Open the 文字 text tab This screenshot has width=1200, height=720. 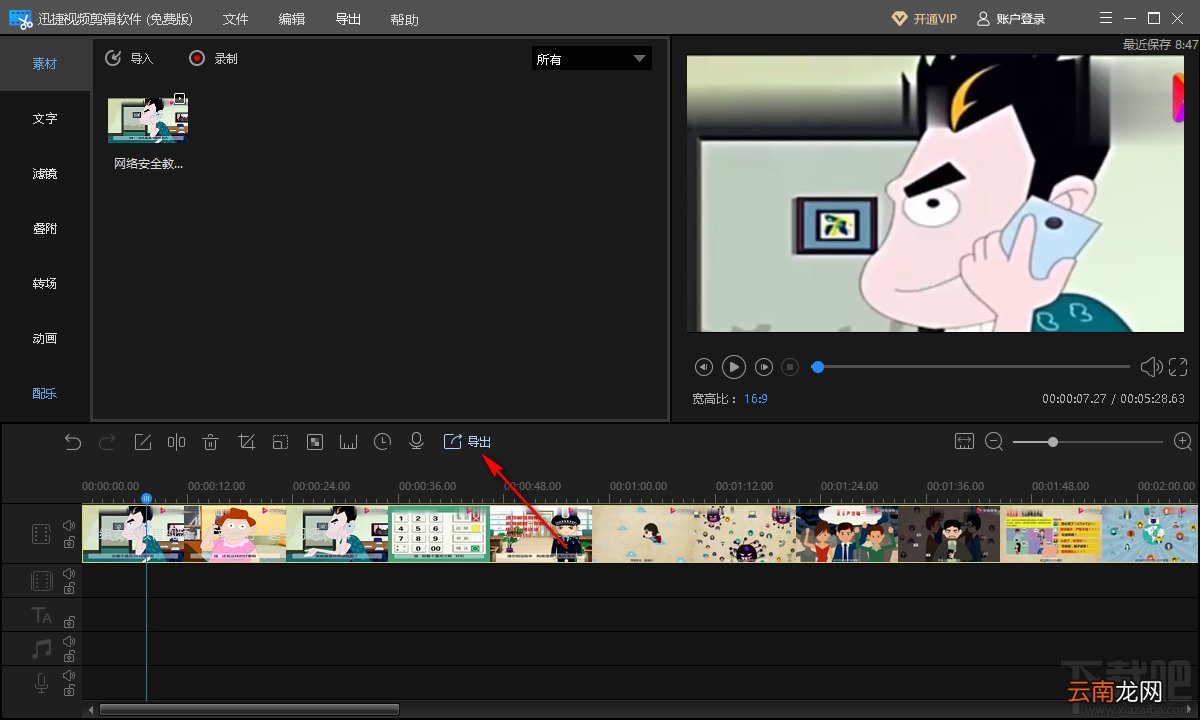click(x=45, y=119)
